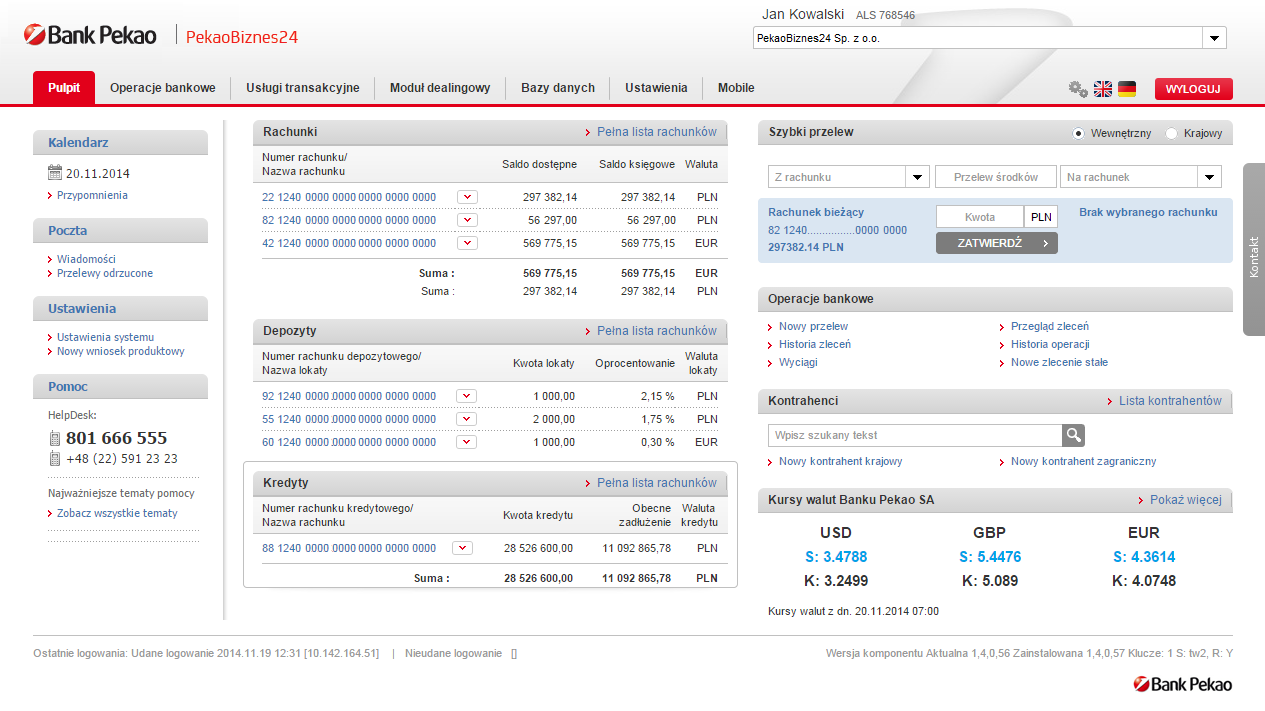
Task: Click the Kwota amount field
Action: point(980,217)
